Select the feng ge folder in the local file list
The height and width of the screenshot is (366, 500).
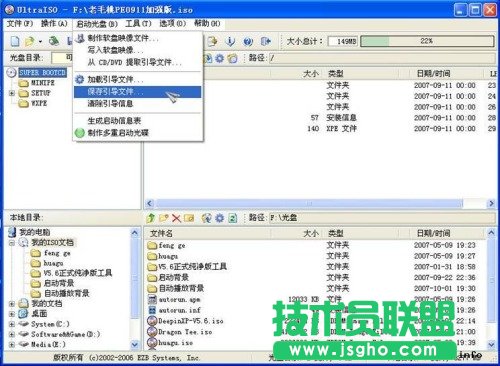click(x=172, y=246)
